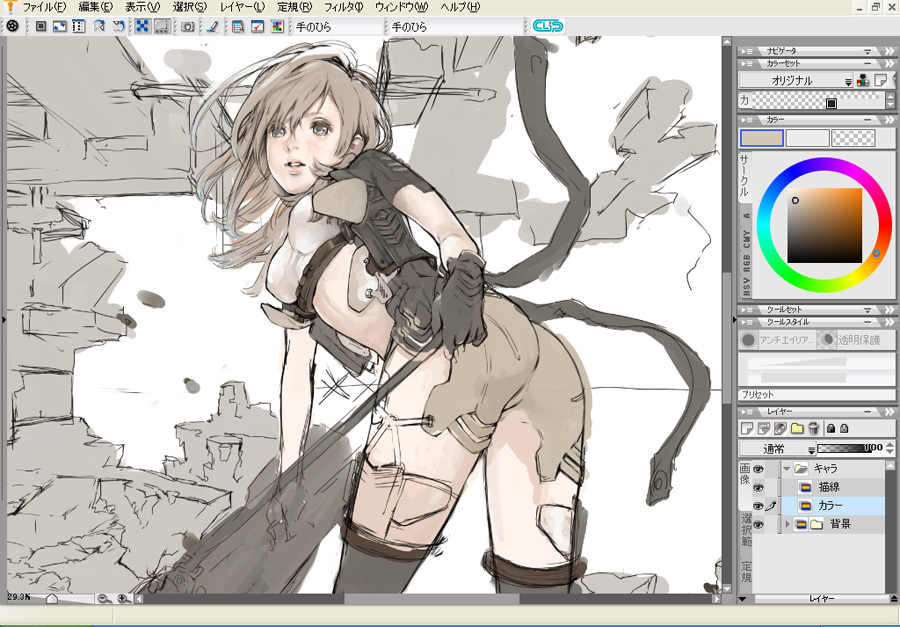The height and width of the screenshot is (627, 900).
Task: Select the beige foreground color swatch
Action: coord(761,138)
